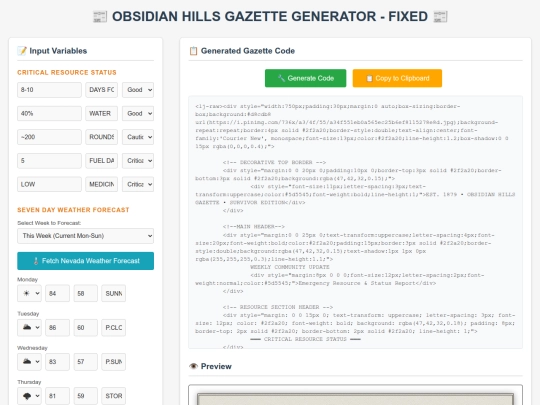Open Wednesday weather icon dropdown
The width and height of the screenshot is (540, 405).
click(x=29, y=362)
